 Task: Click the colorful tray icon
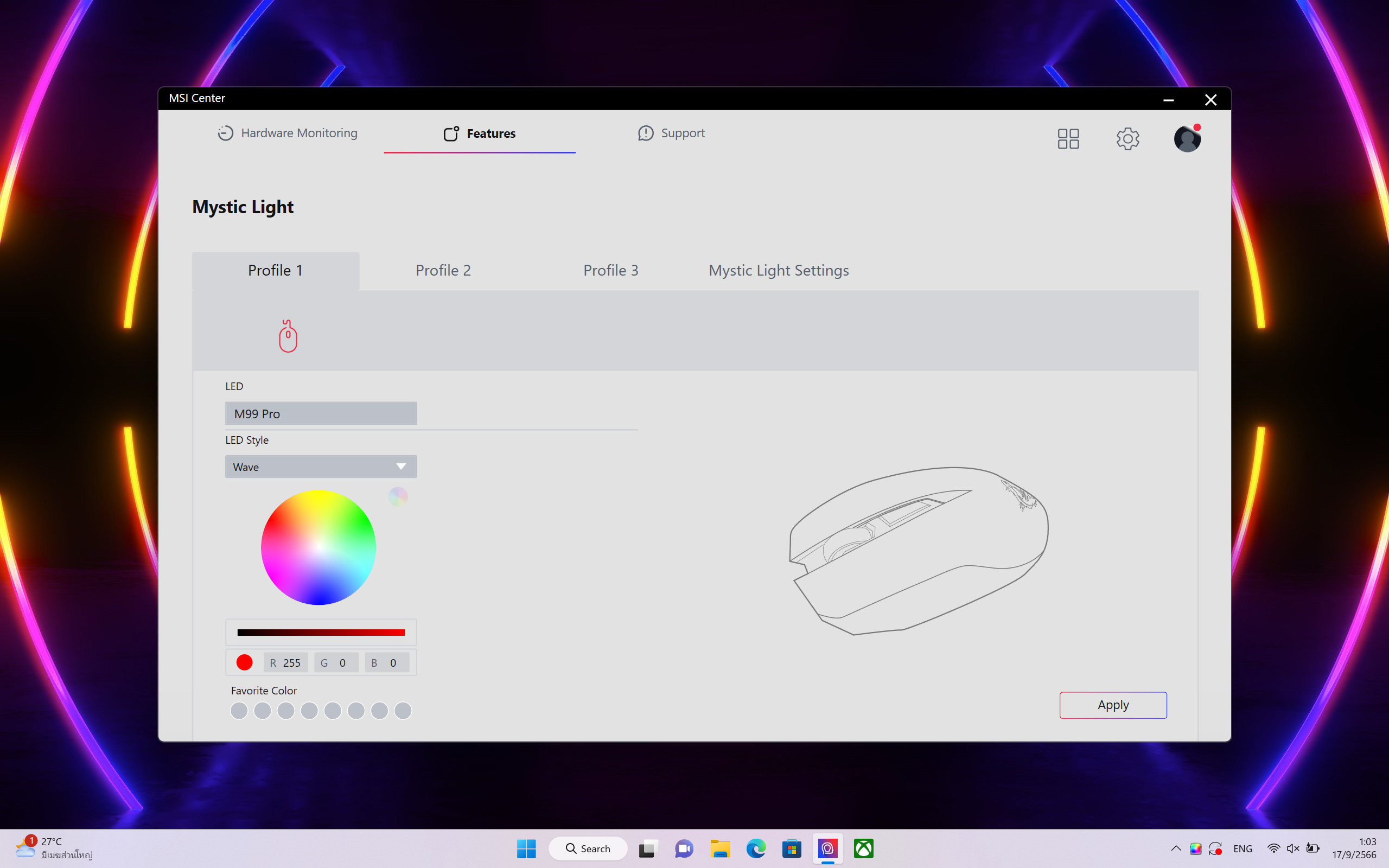coord(1196,848)
